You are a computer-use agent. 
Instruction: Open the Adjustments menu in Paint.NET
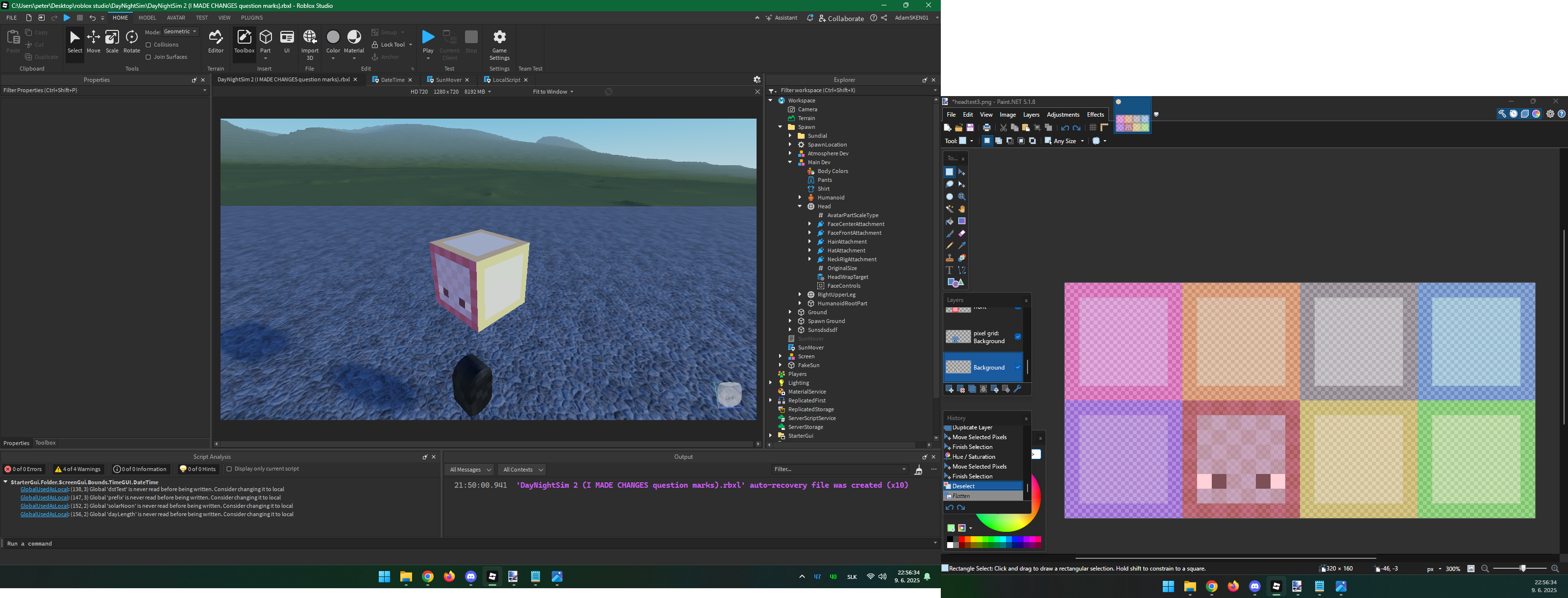point(1063,115)
